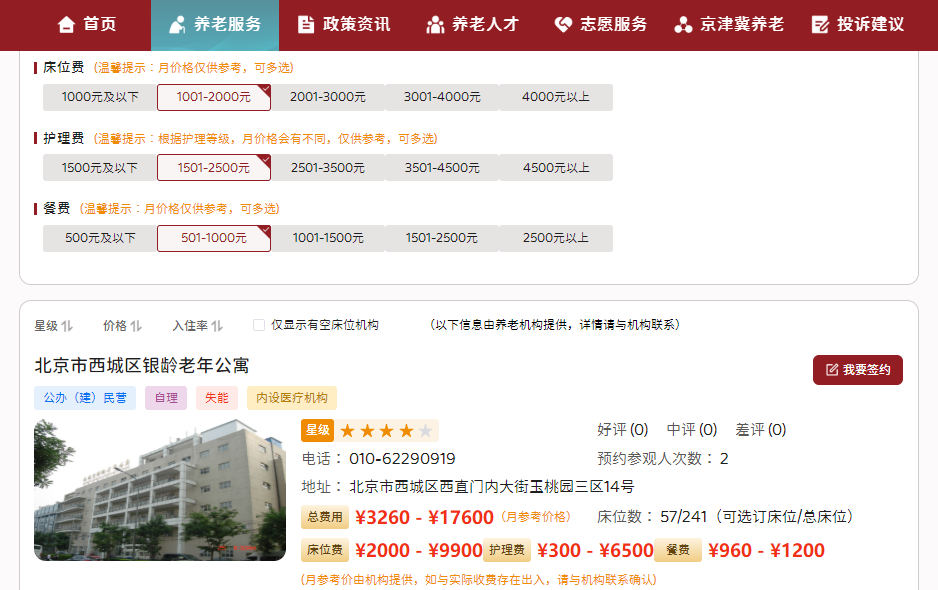The image size is (938, 590).
Task: Select 500元及以下 meal fee option
Action: pyautogui.click(x=100, y=238)
